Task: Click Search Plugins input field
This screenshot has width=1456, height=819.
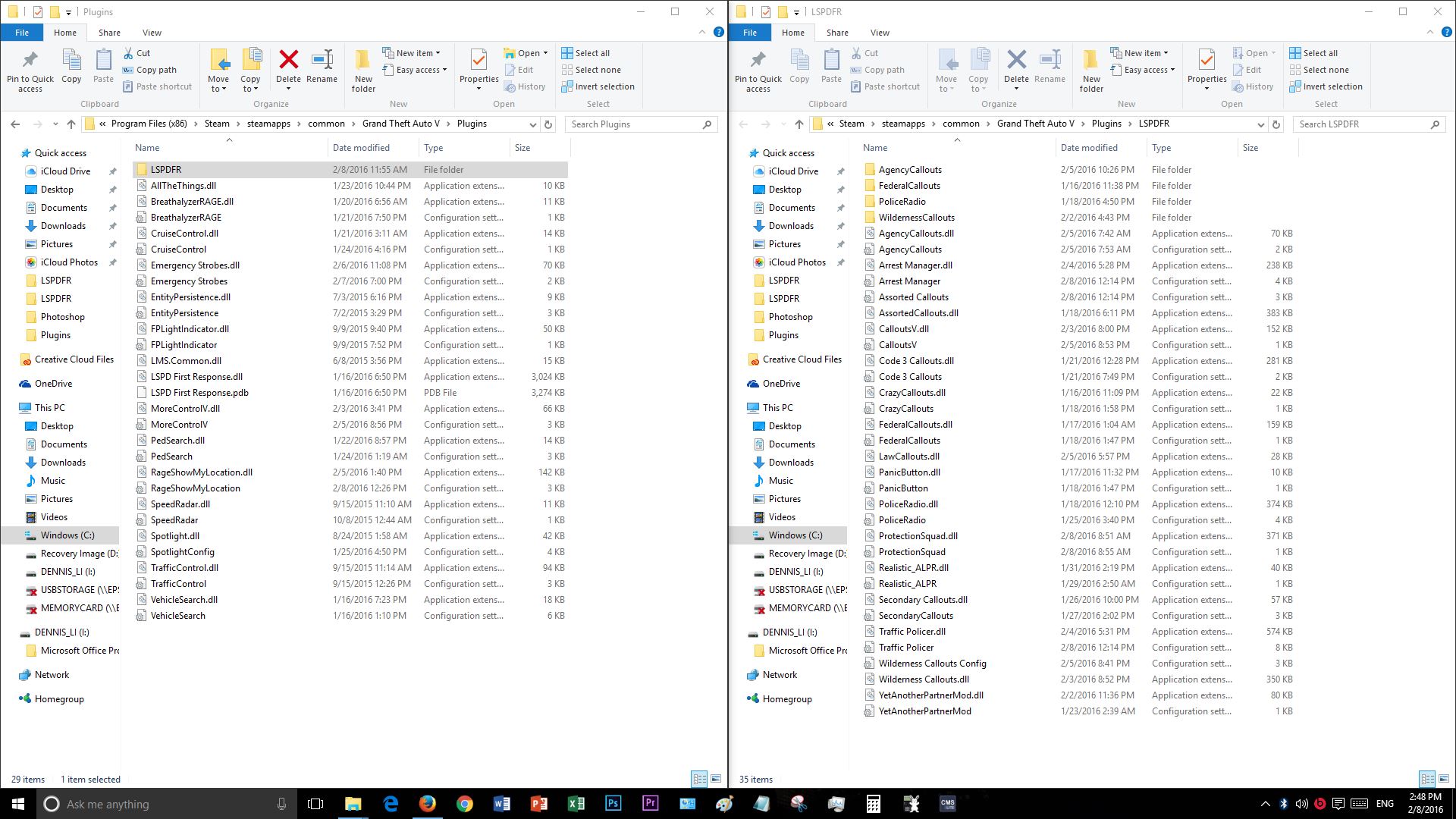Action: (635, 124)
